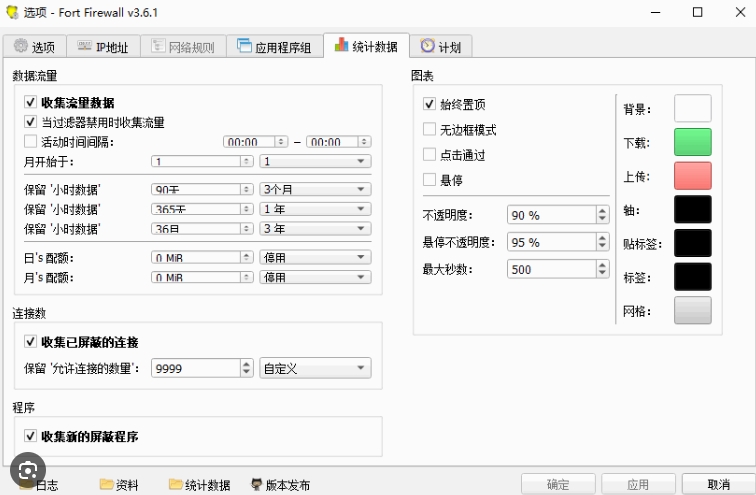This screenshot has width=756, height=495.
Task: Enable 无边框模式 checkbox
Action: 429,129
